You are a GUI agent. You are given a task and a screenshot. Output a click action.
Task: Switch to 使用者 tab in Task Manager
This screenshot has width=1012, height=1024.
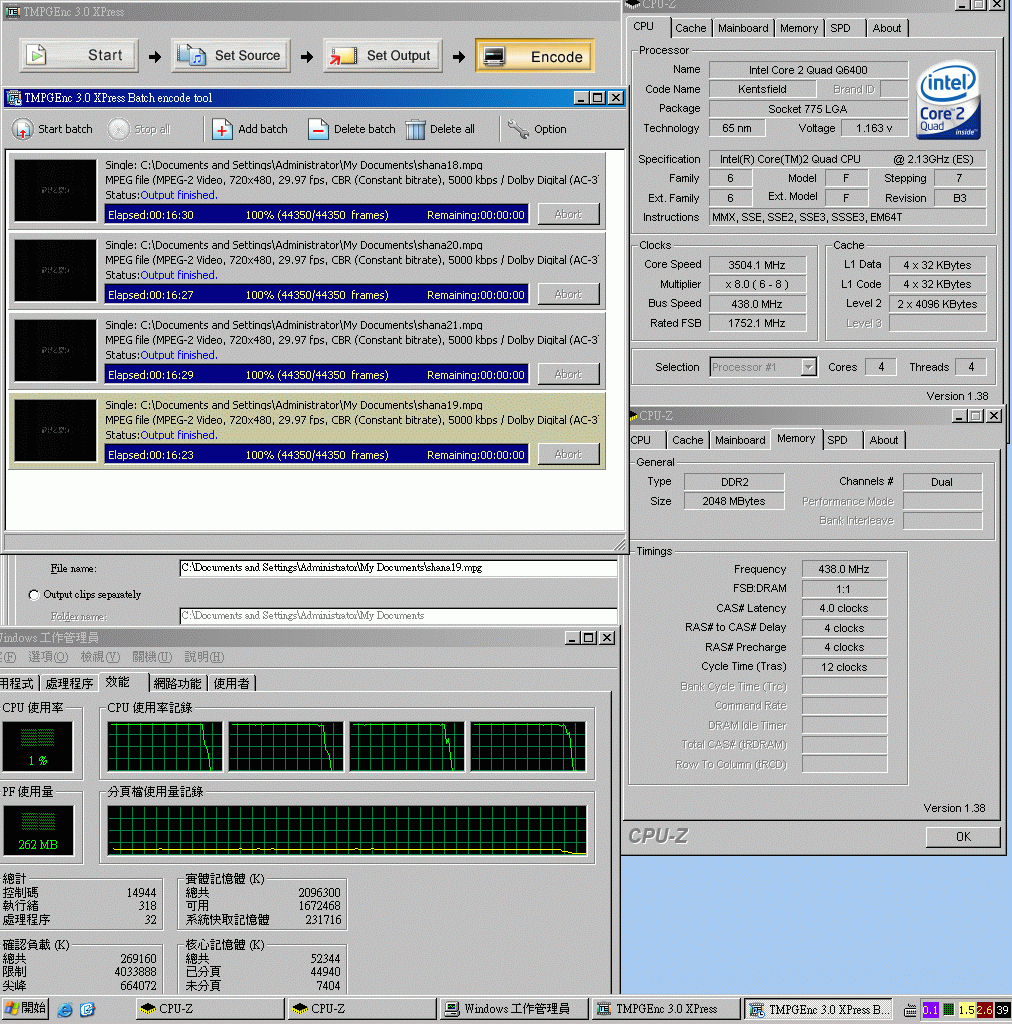tap(231, 684)
